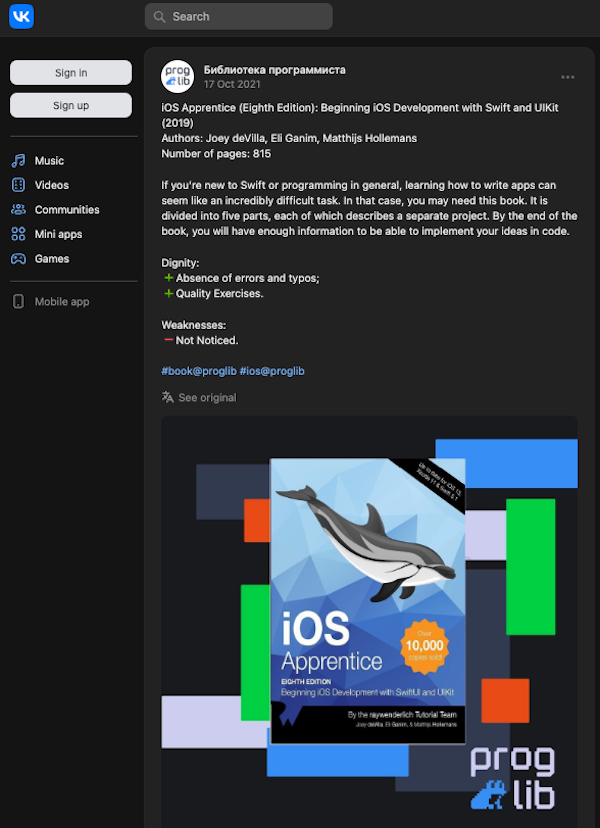Click the Authors line Joey deVilla, Eli Ganim
Screen dimensions: 600x828
289,138
